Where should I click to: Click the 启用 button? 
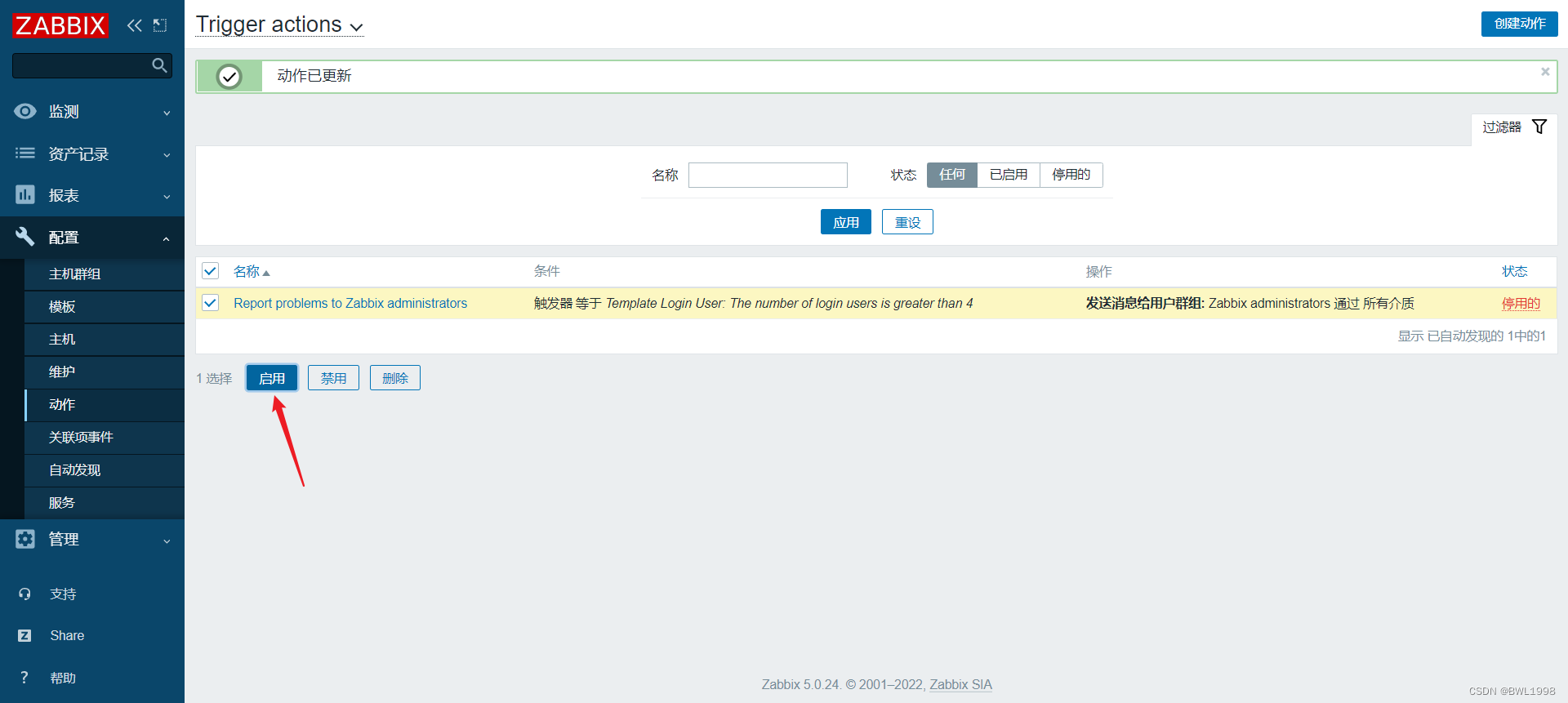(x=272, y=378)
